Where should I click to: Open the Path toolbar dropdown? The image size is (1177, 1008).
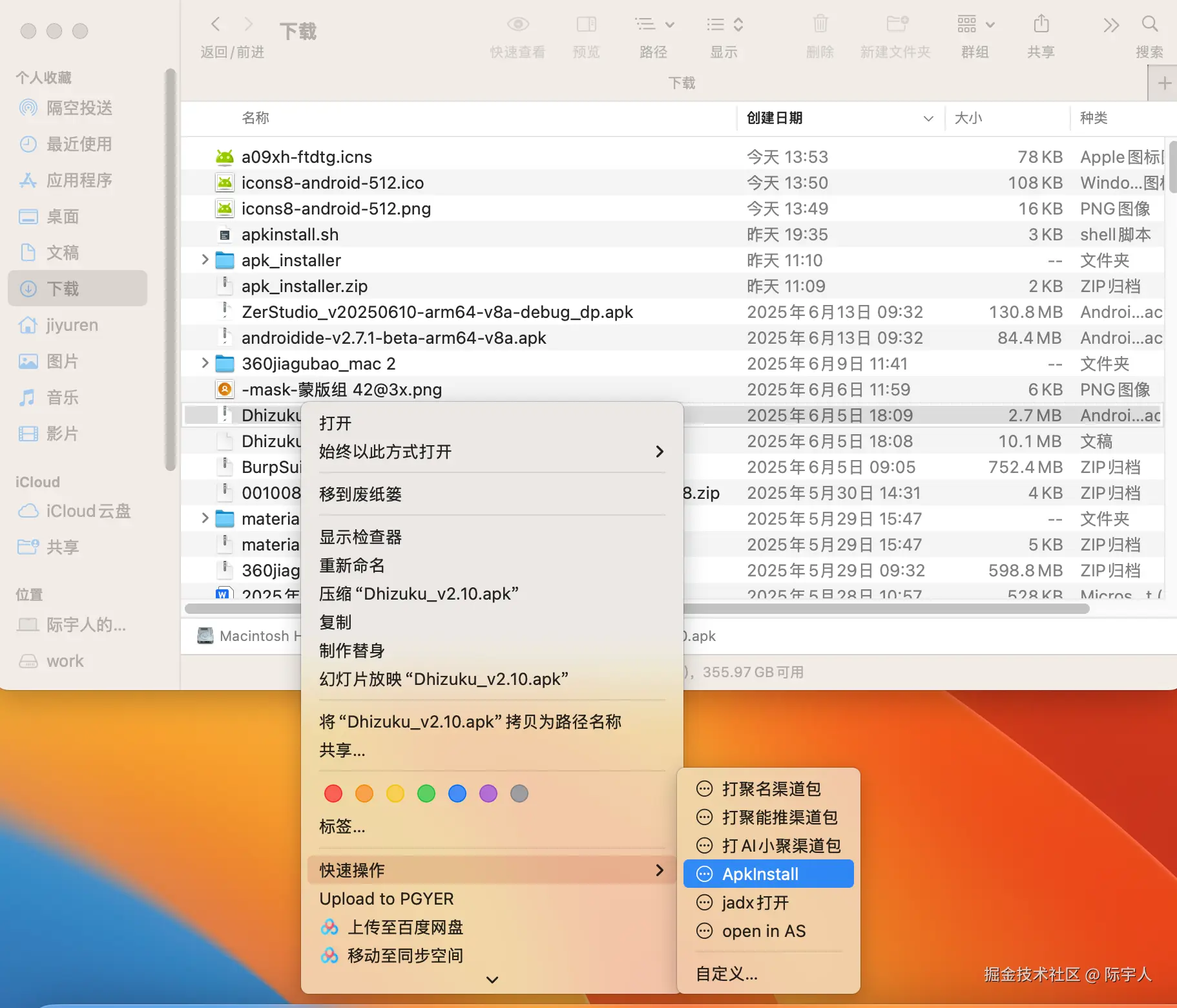pos(654,25)
